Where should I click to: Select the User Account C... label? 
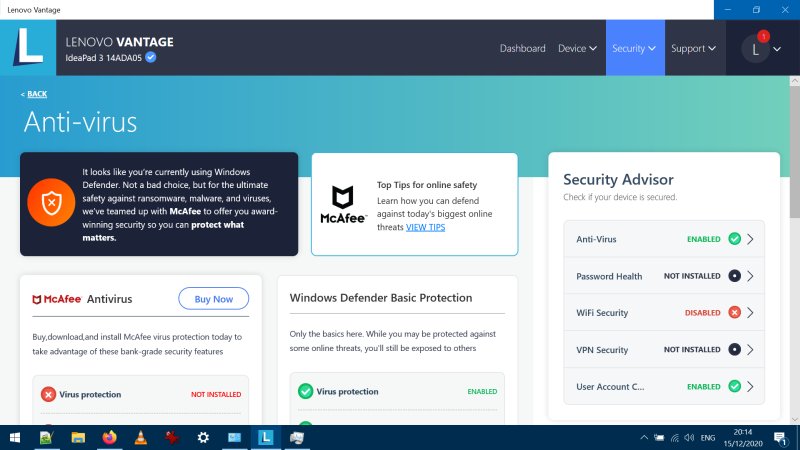(x=610, y=386)
